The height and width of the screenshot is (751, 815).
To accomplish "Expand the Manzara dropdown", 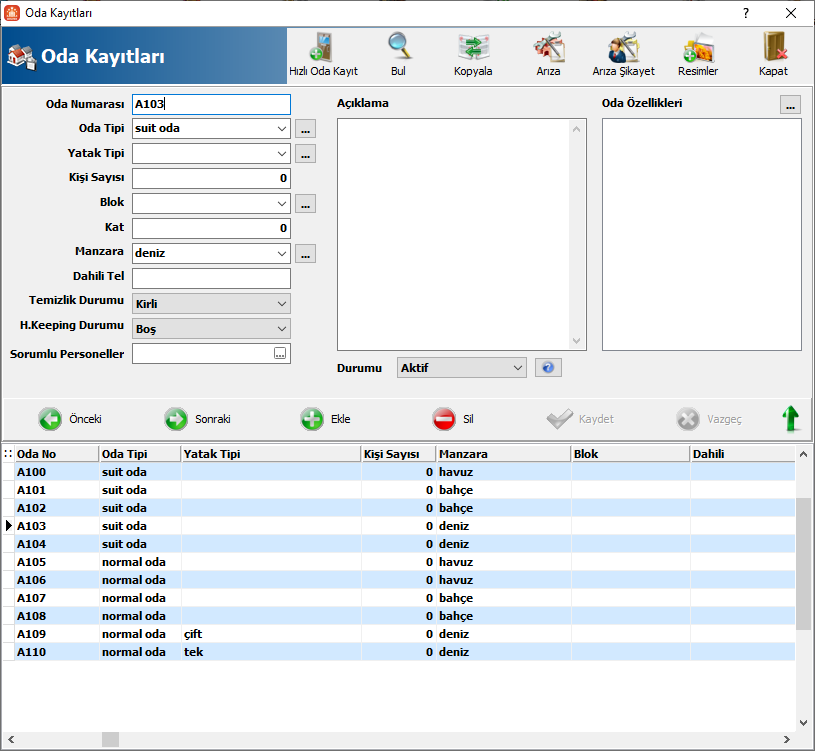I will point(281,253).
